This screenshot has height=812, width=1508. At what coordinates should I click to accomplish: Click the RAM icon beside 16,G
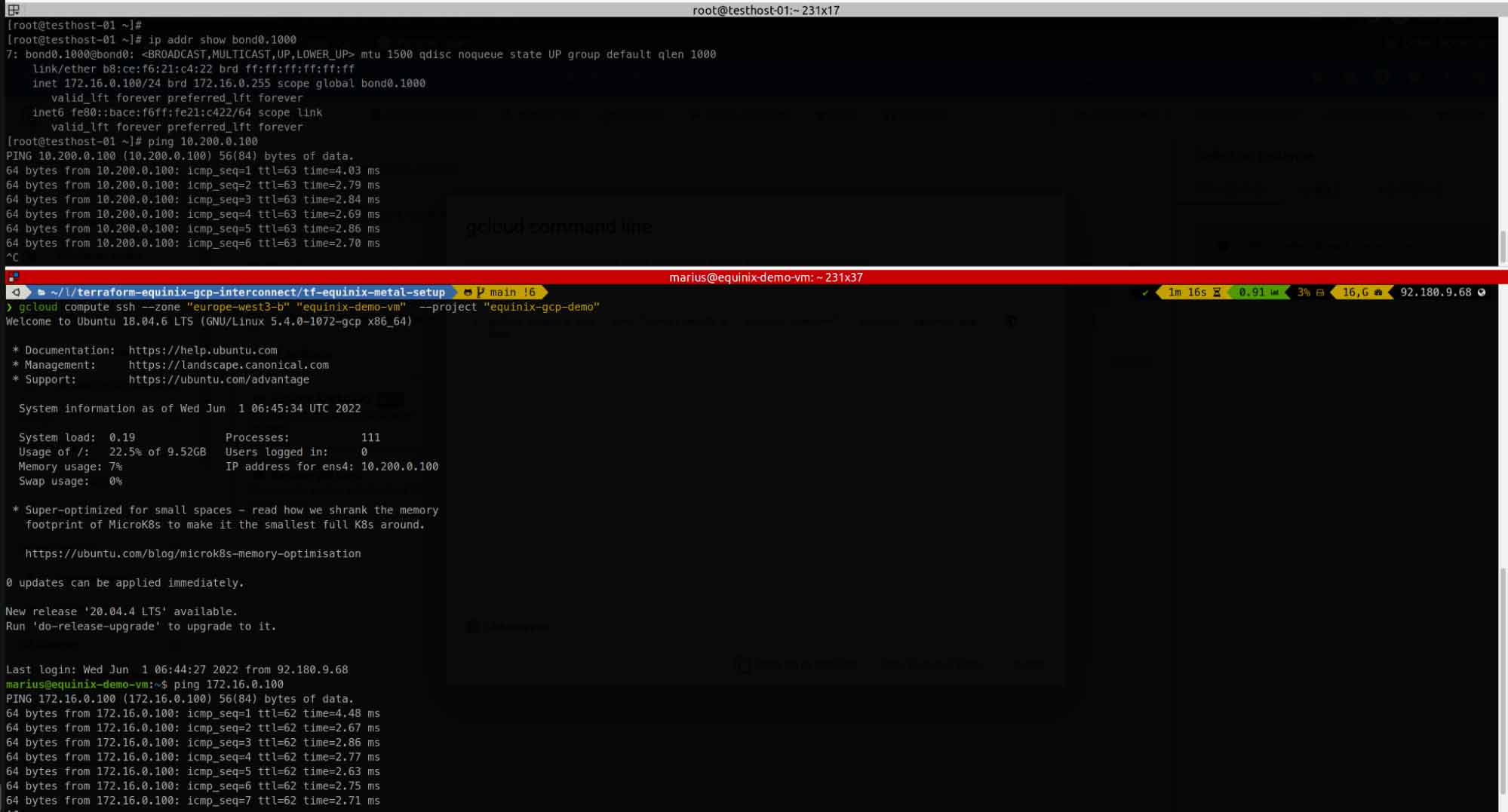tap(1379, 293)
